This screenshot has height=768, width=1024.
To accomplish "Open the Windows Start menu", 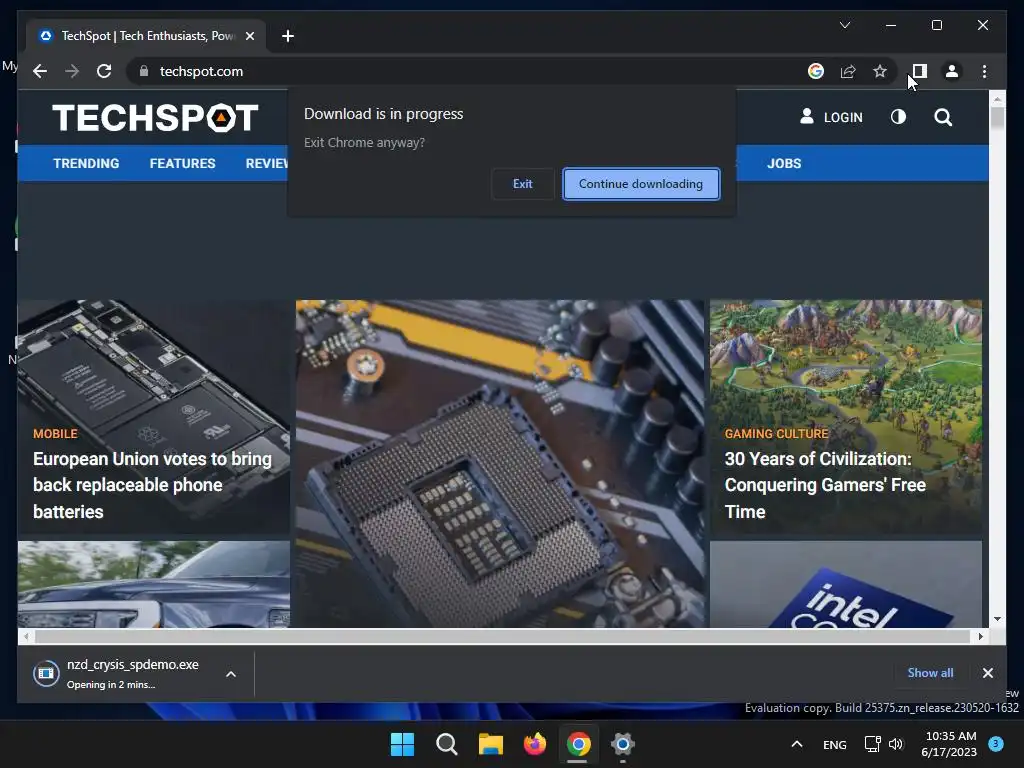I will pos(402,744).
